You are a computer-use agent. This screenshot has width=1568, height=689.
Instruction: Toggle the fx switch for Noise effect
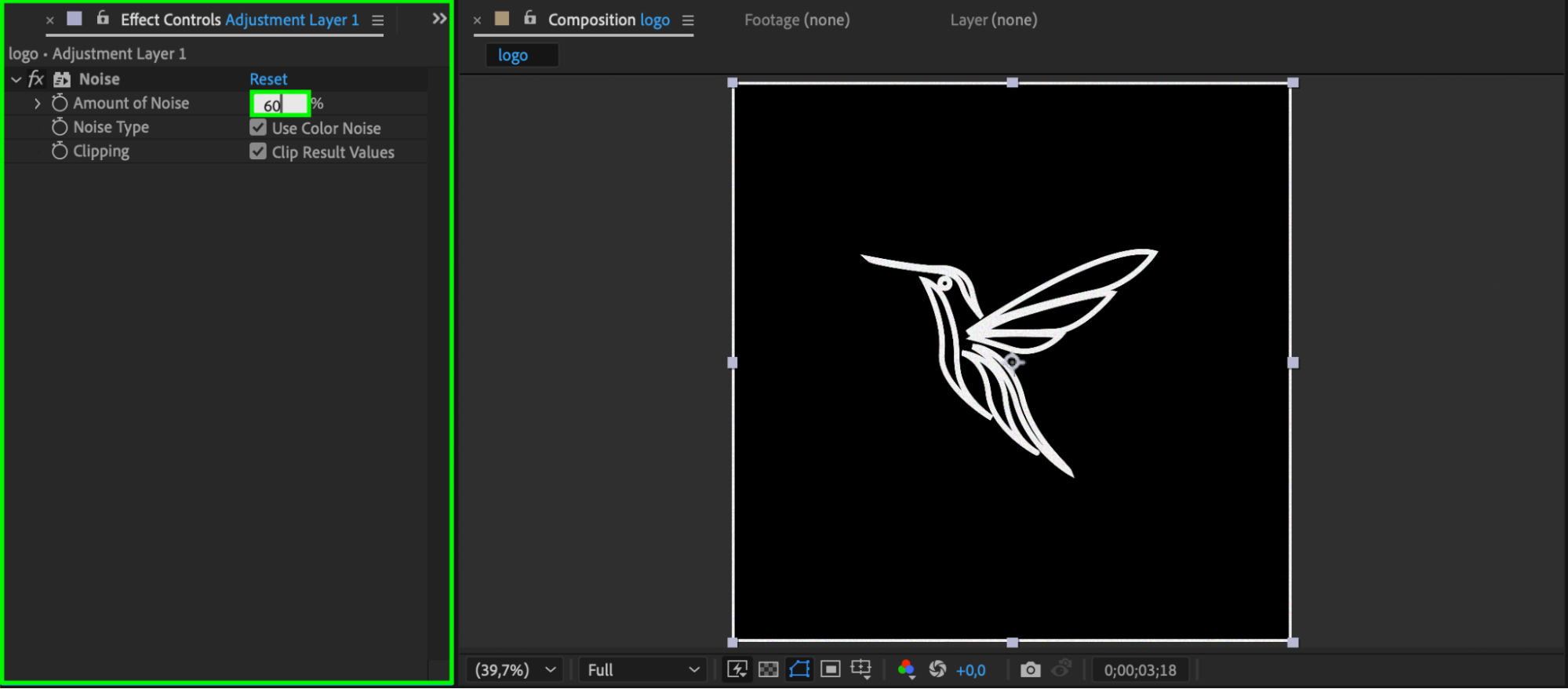(x=36, y=79)
